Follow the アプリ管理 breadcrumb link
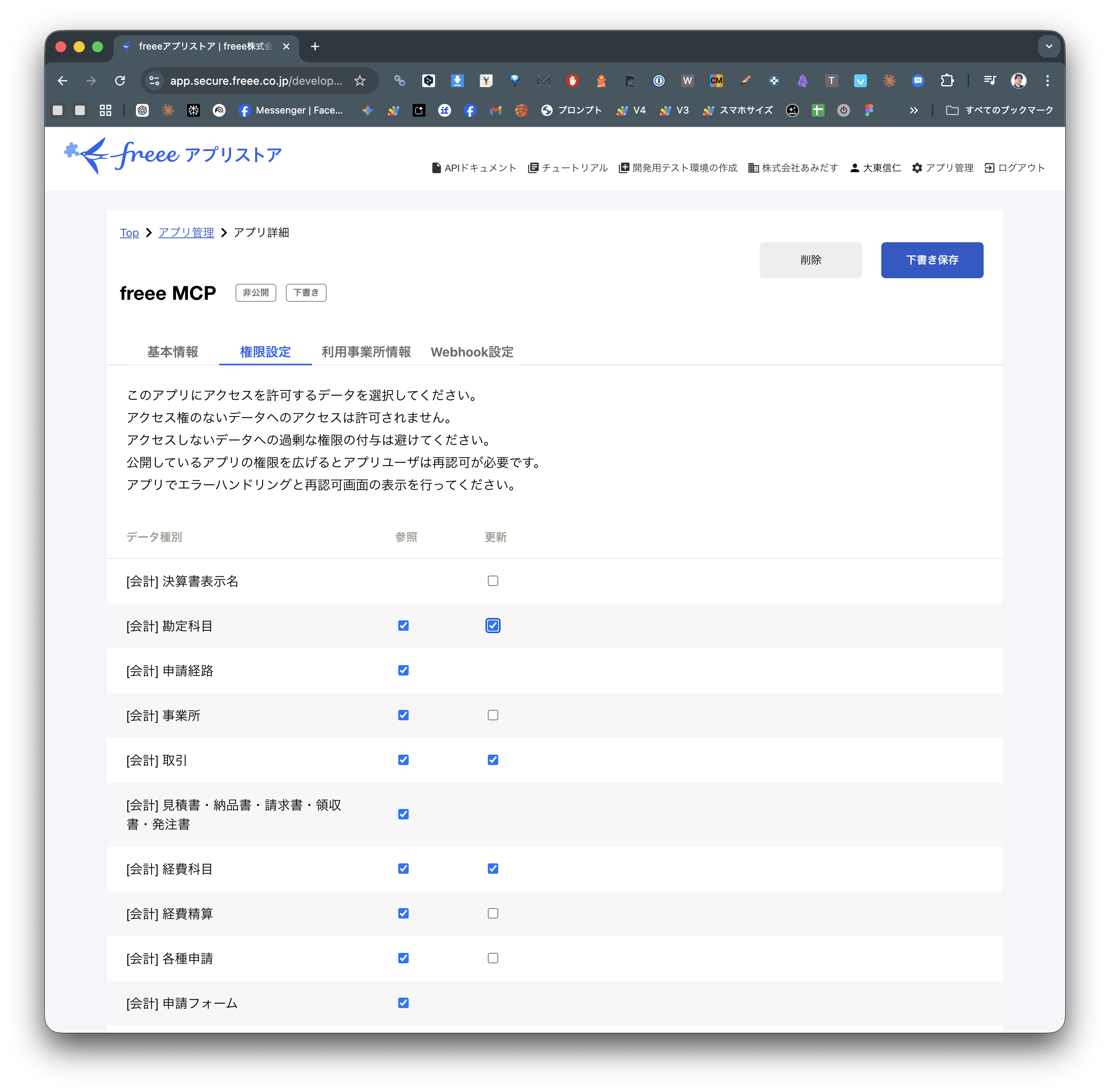Image resolution: width=1110 pixels, height=1092 pixels. pyautogui.click(x=186, y=233)
